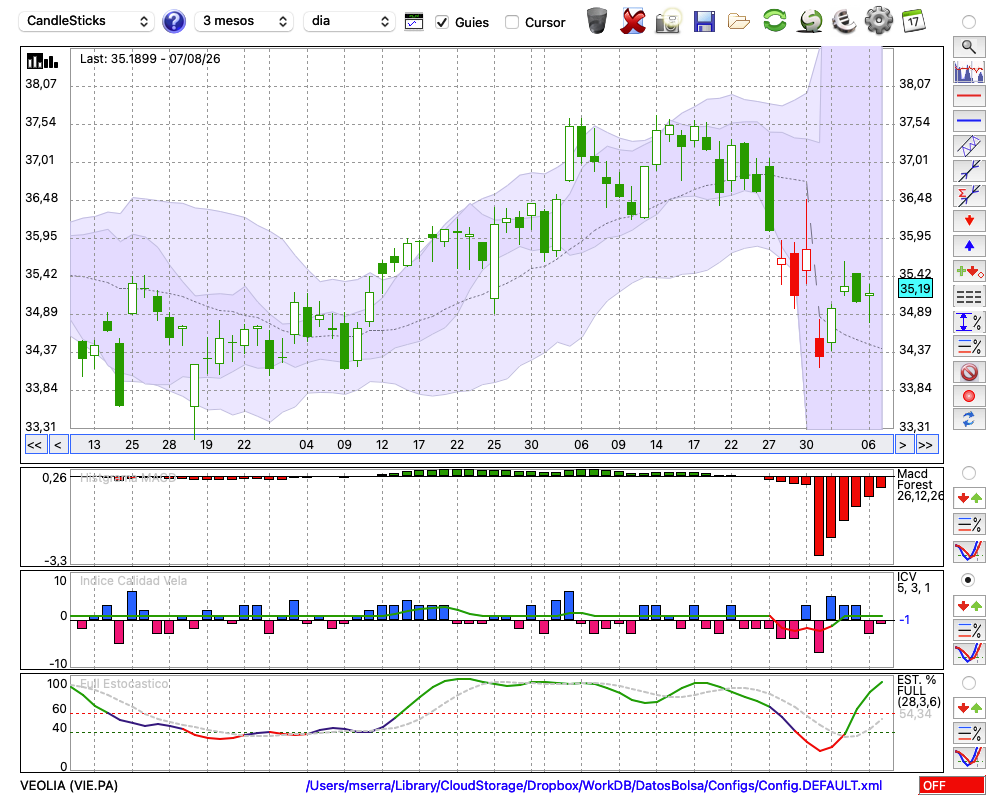Screen dimensions: 1000x800
Task: Uncheck the Guies checkbox
Action: pos(442,22)
